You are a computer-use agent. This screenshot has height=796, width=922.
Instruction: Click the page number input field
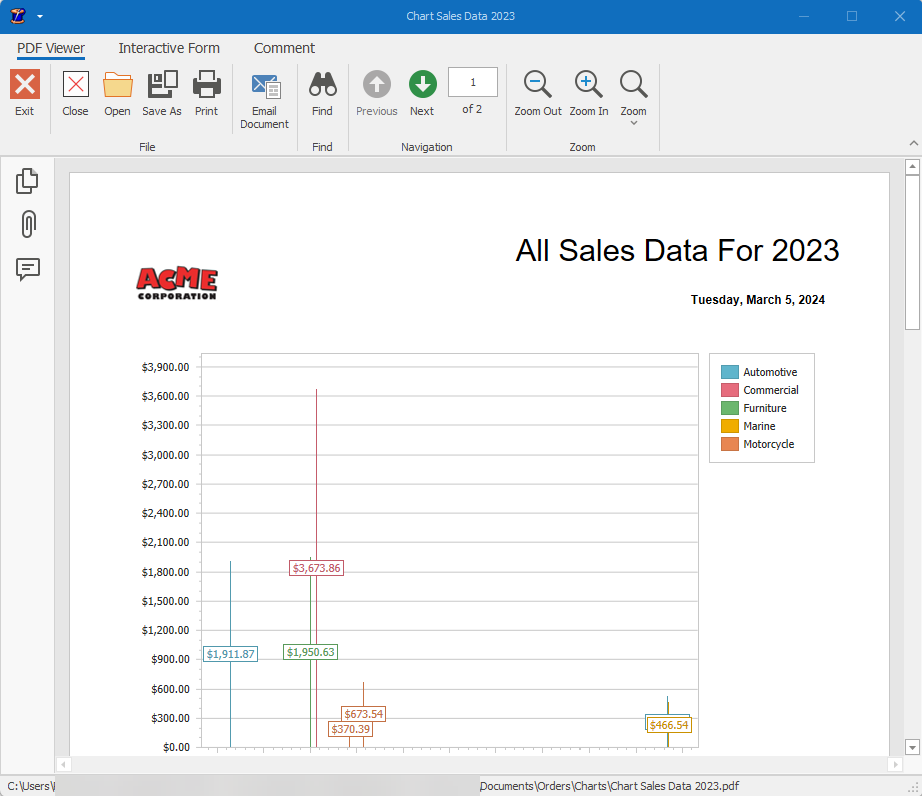[472, 82]
